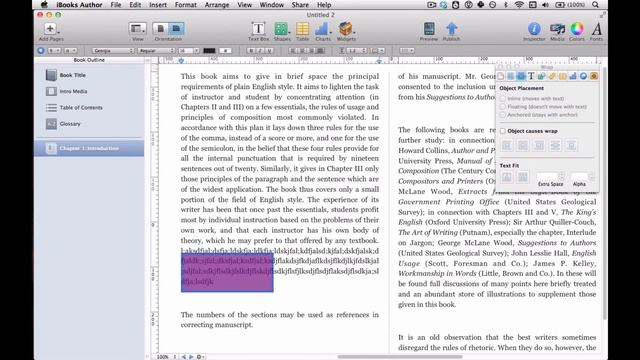Click the text background color swatch
The image size is (640, 360).
(225, 51)
